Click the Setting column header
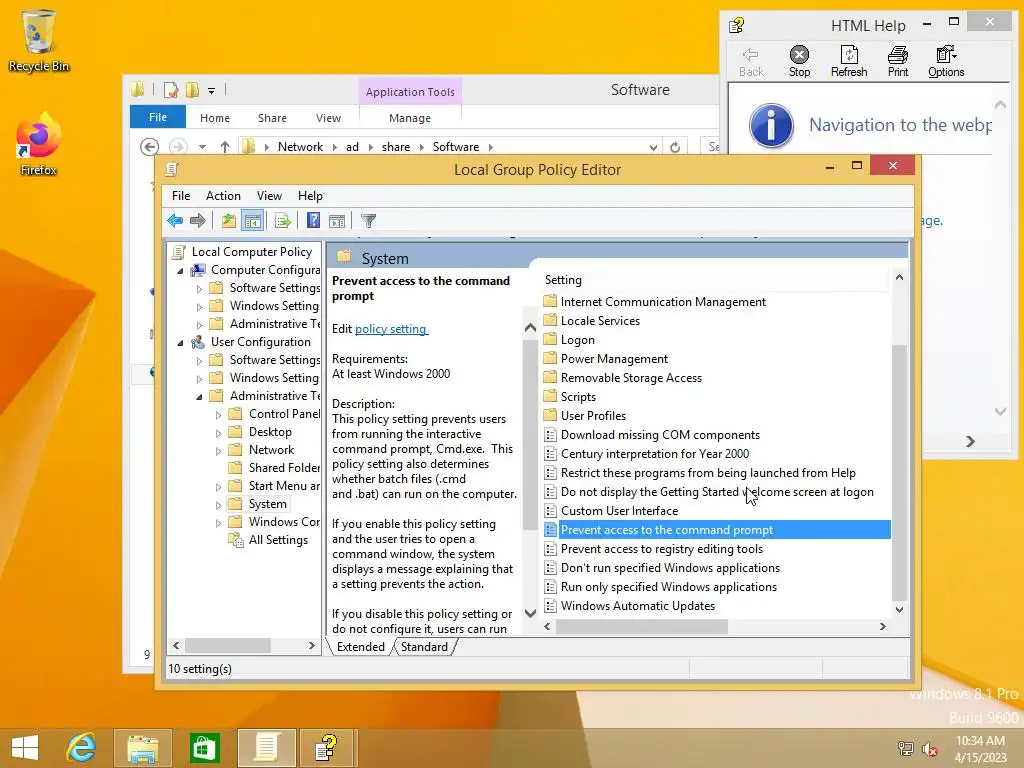This screenshot has width=1024, height=768. (716, 280)
